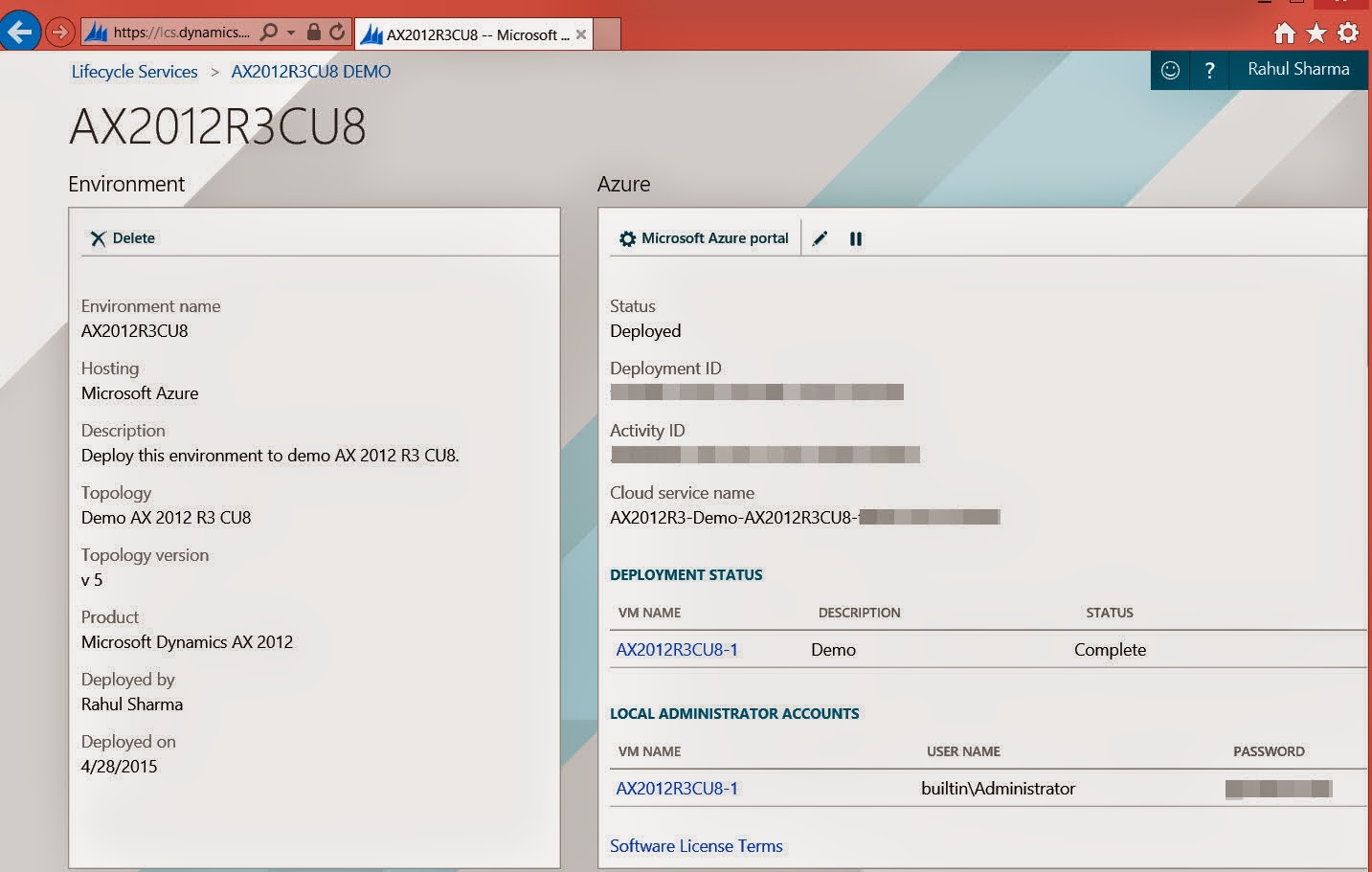The height and width of the screenshot is (872, 1372).
Task: Click the pause deployment icon
Action: (856, 239)
